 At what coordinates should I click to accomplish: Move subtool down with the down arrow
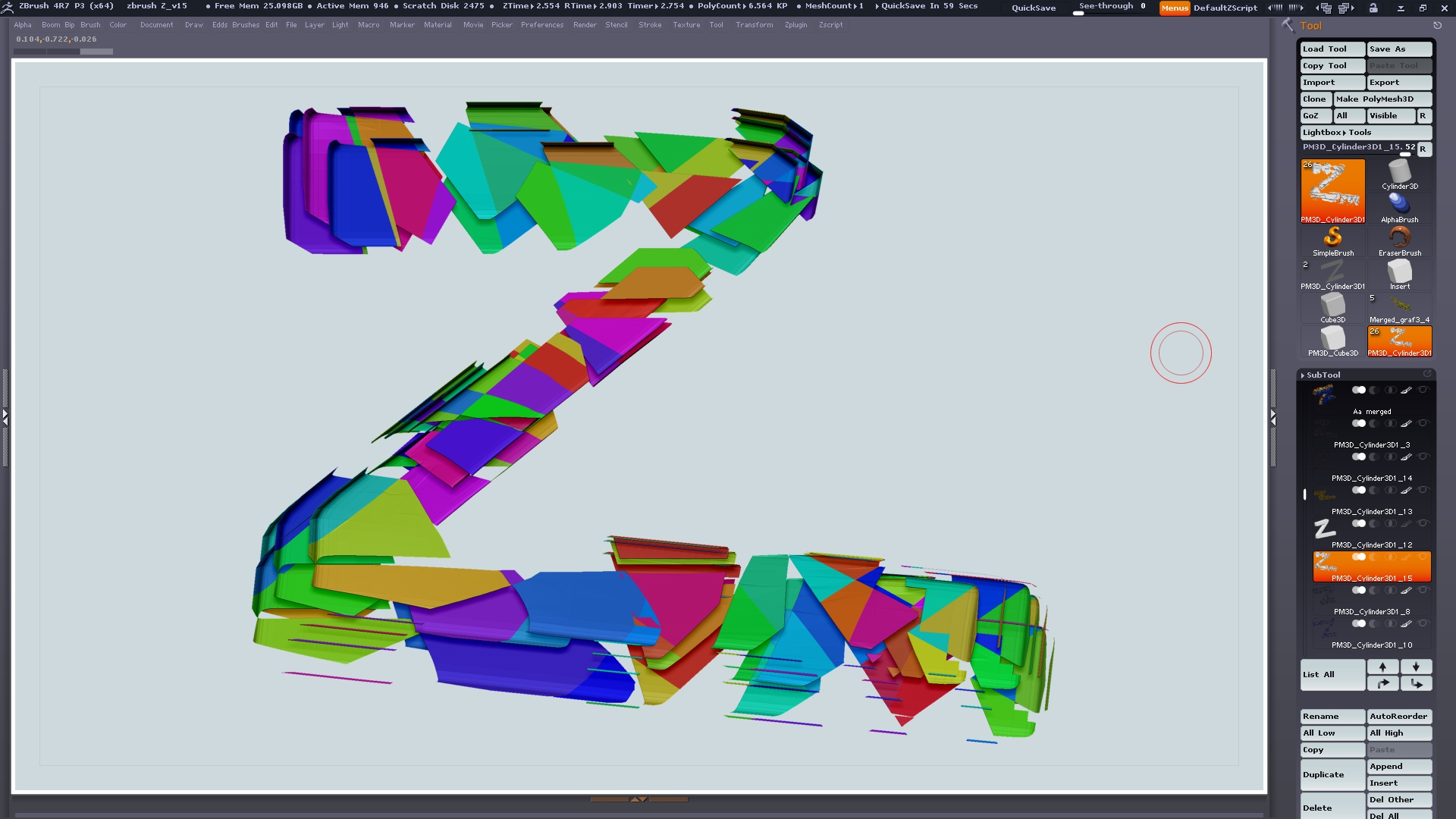click(x=1415, y=667)
